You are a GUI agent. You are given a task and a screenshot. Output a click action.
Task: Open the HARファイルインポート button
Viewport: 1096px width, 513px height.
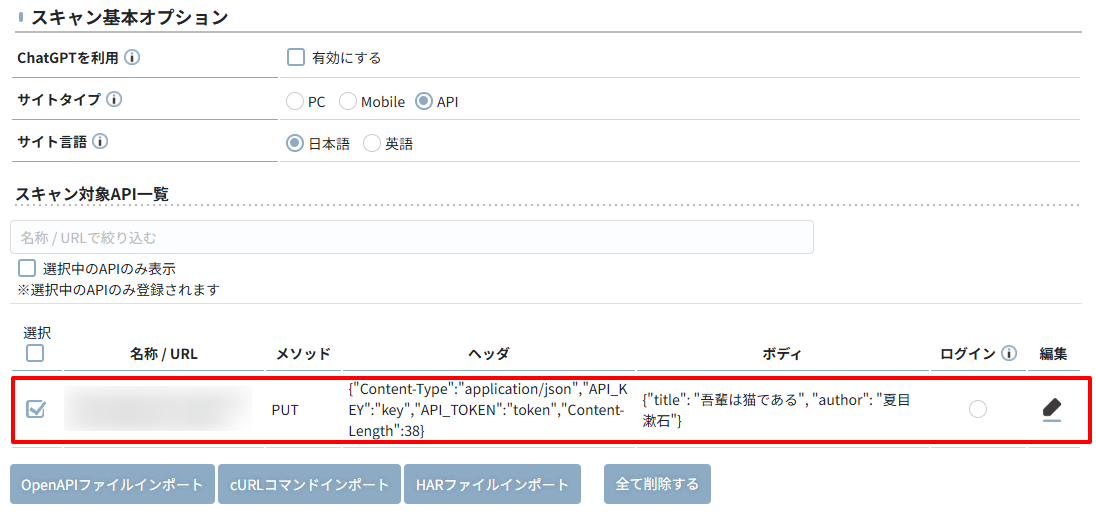pyautogui.click(x=492, y=484)
